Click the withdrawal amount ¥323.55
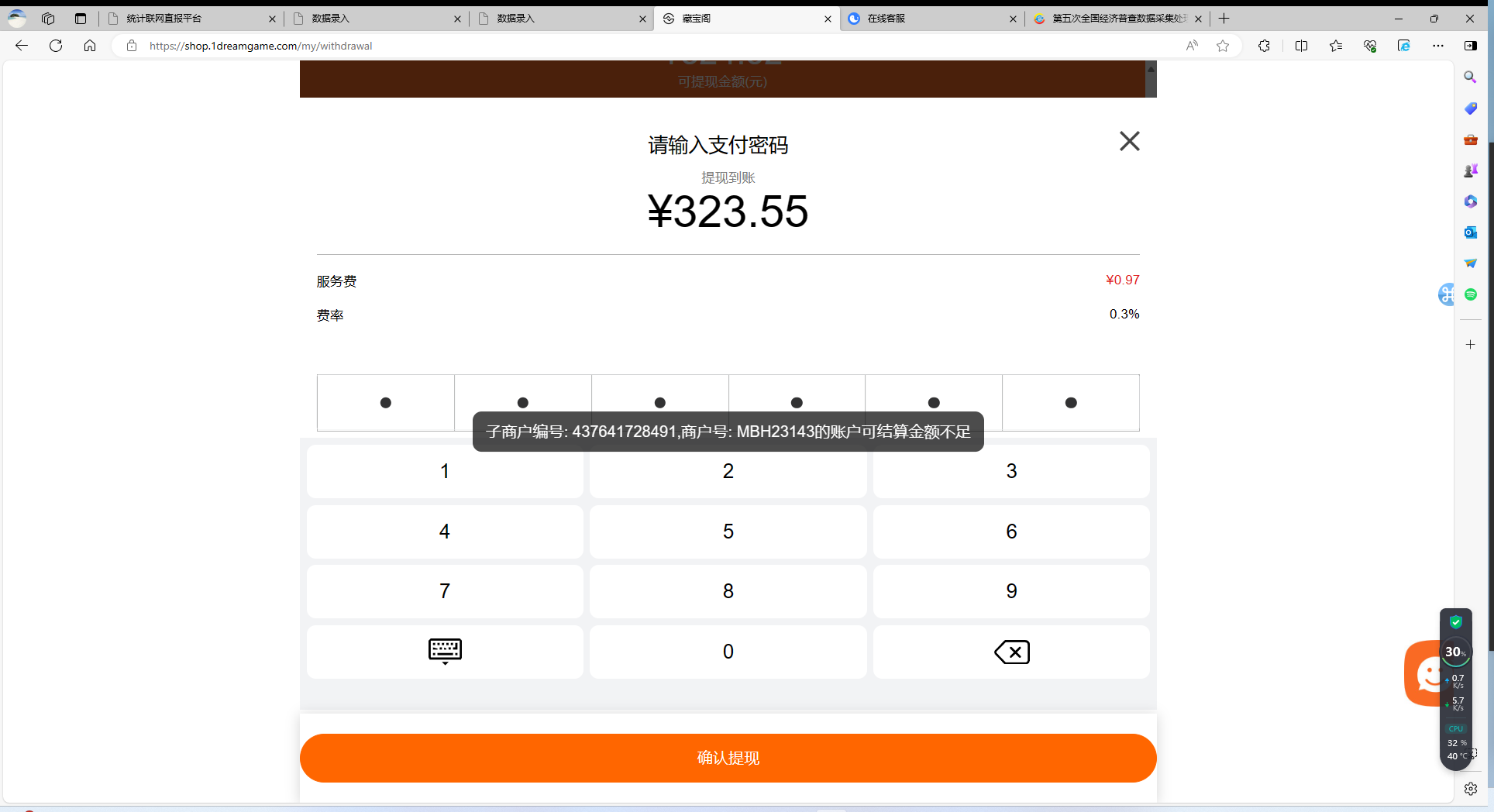The image size is (1494, 812). (x=728, y=212)
